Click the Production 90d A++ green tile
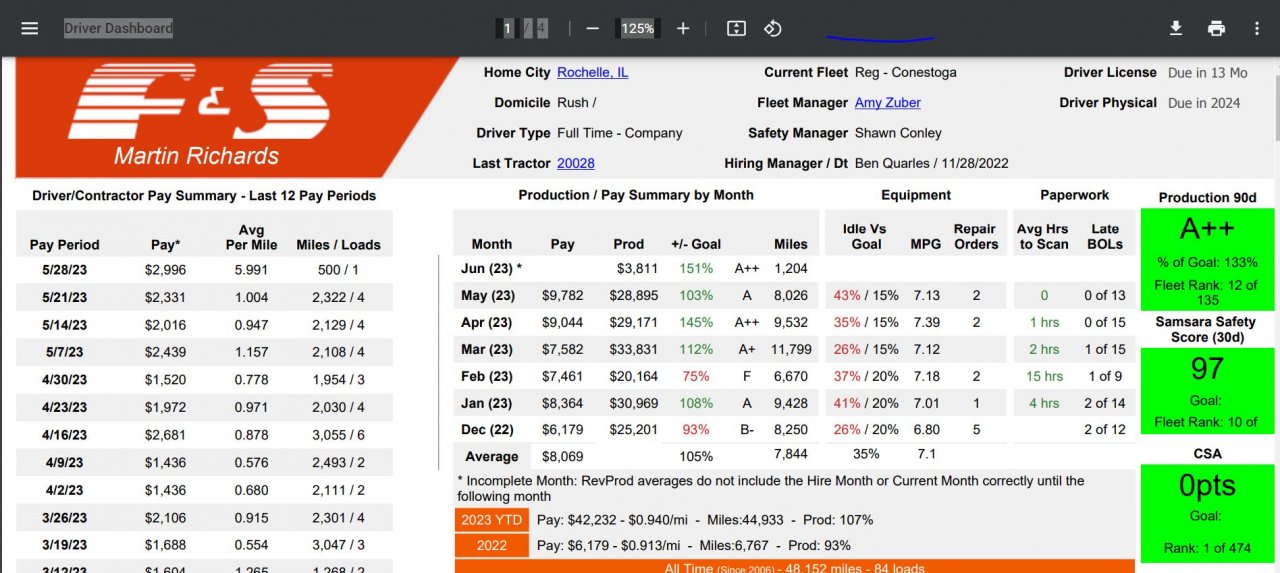The width and height of the screenshot is (1280, 573). (x=1207, y=258)
